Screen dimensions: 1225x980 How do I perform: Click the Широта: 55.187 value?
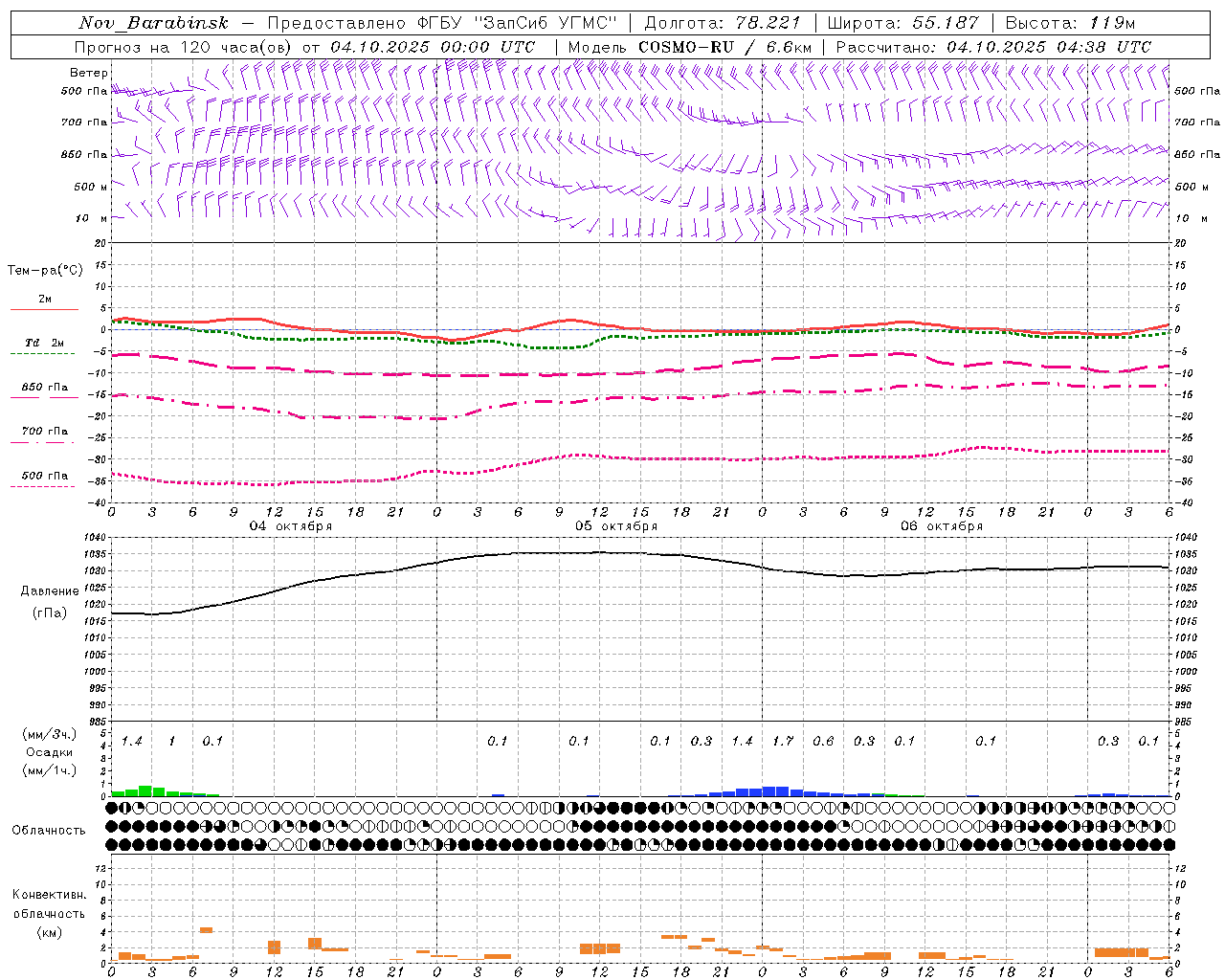pos(903,23)
